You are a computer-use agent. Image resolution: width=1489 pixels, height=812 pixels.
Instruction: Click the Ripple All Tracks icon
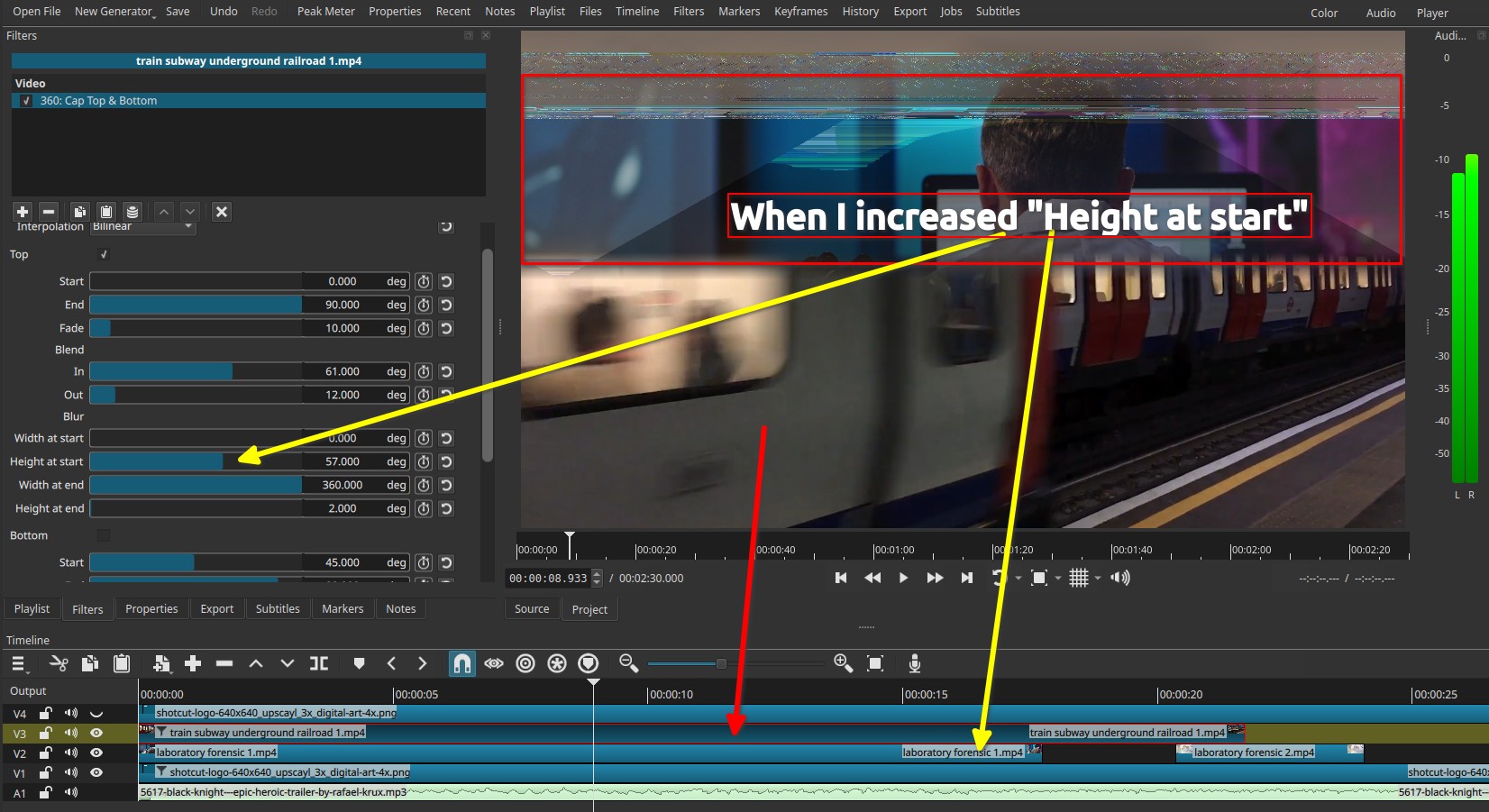(x=557, y=664)
